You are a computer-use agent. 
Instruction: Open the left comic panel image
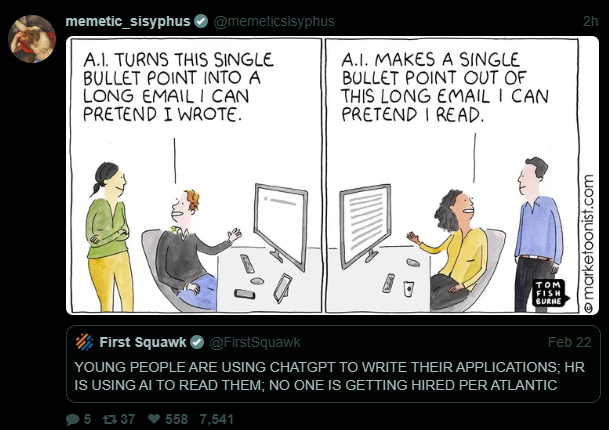coord(196,175)
